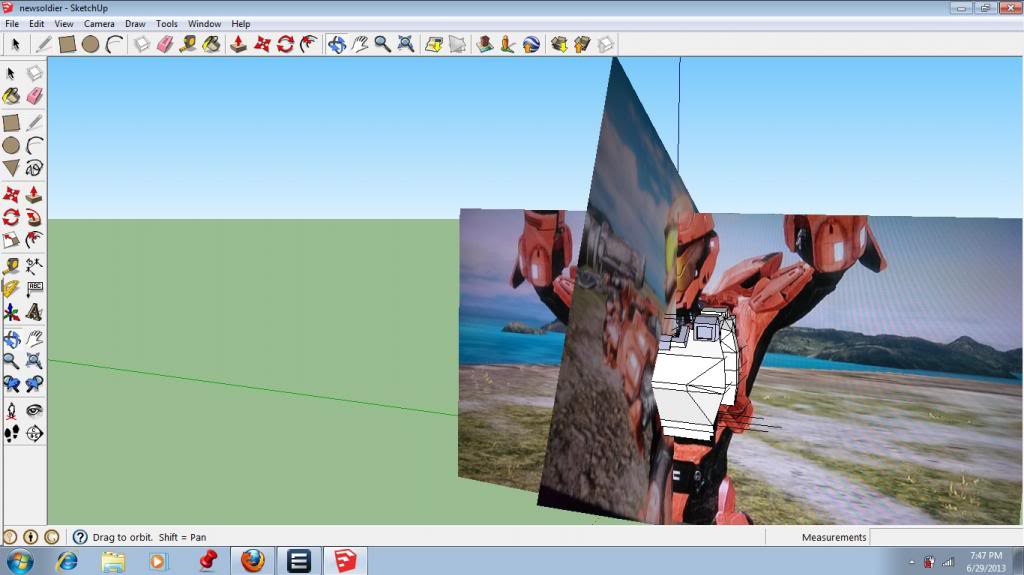
Task: Select the Follow Me tool
Action: 35,217
